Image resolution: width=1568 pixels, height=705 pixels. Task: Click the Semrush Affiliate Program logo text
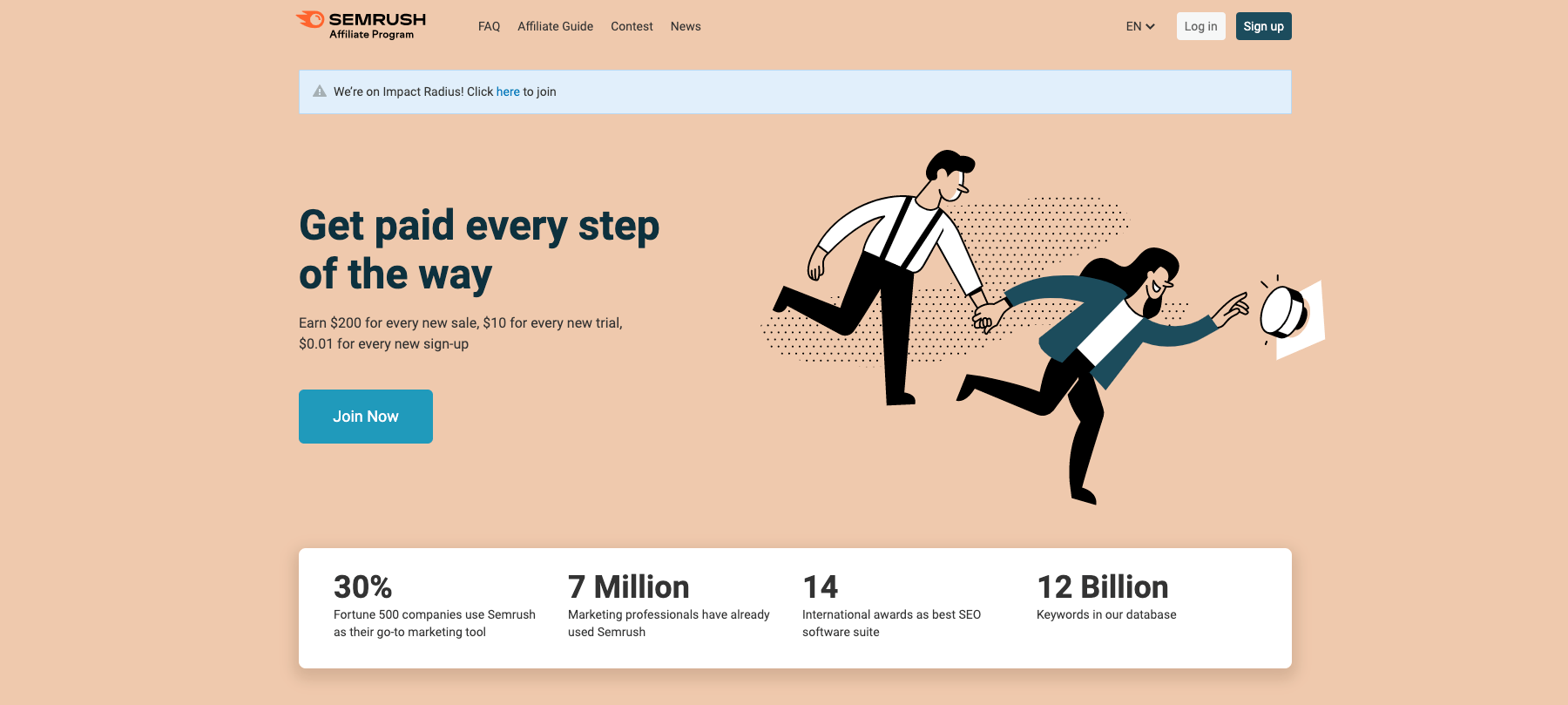pyautogui.click(x=376, y=25)
